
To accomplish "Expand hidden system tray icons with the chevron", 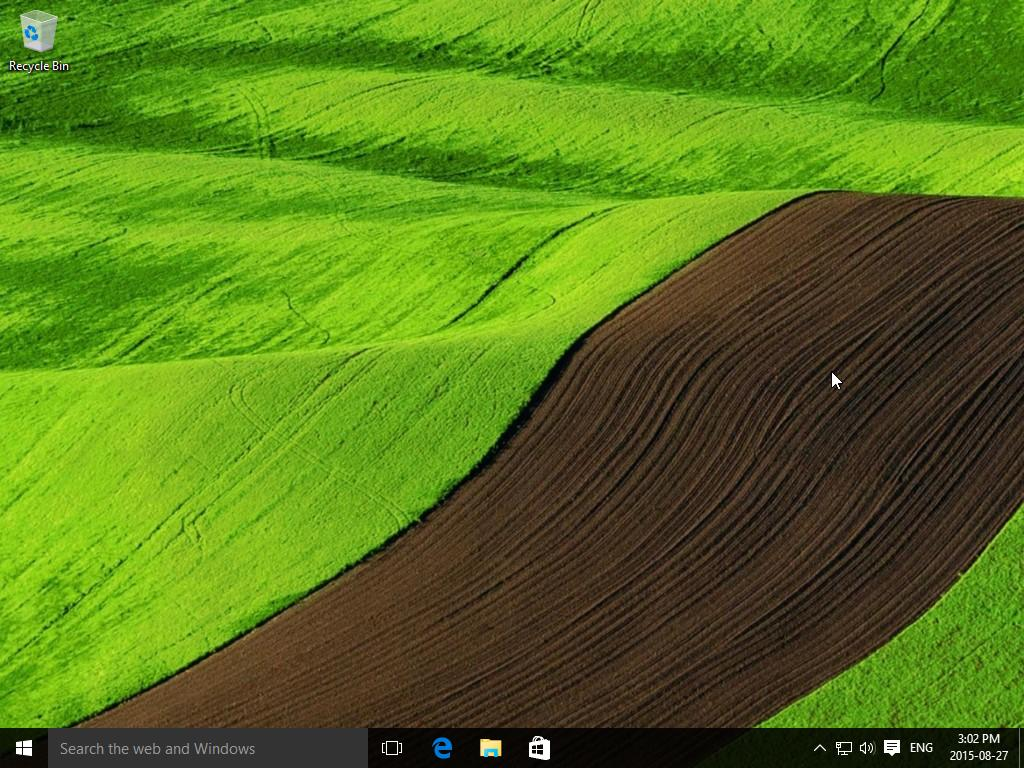I will coord(819,748).
